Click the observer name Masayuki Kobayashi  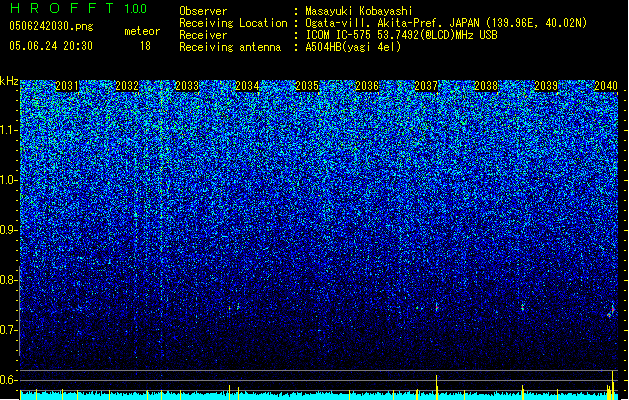coord(359,11)
